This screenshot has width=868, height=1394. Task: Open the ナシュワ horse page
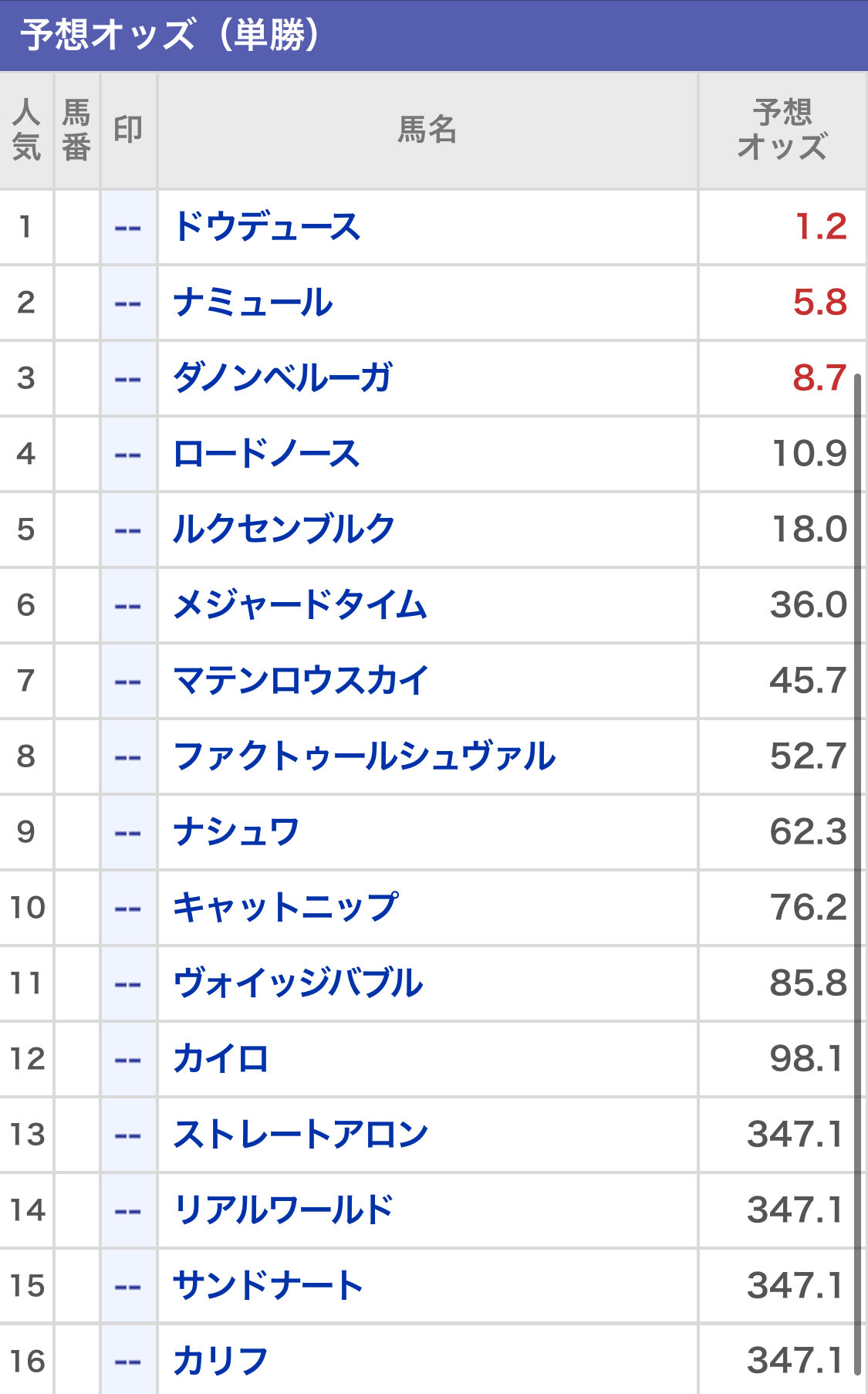pos(236,832)
